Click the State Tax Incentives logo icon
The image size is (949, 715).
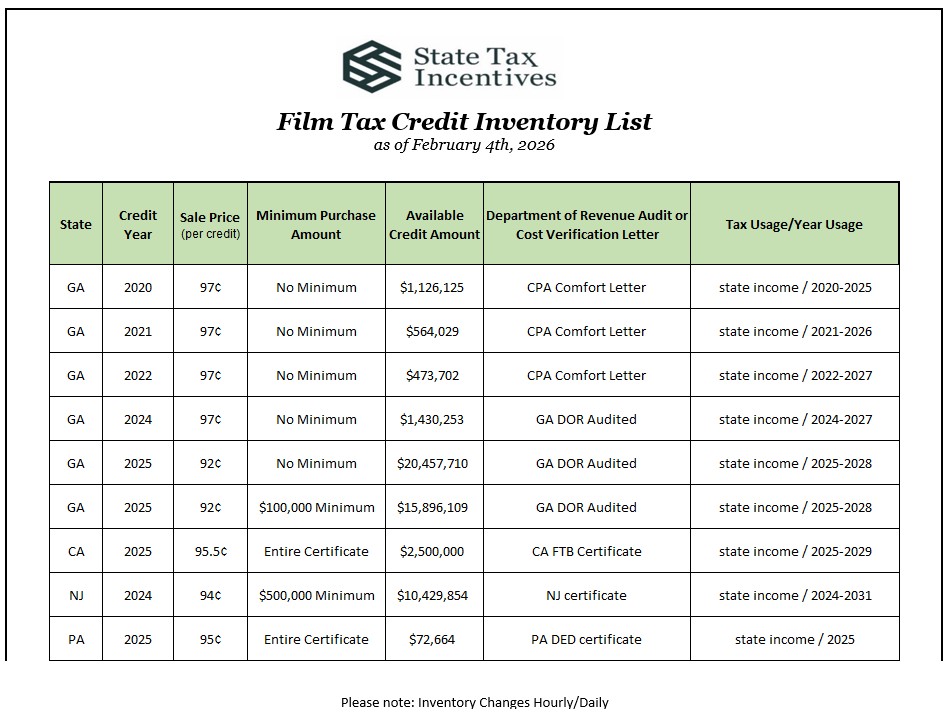(x=372, y=65)
